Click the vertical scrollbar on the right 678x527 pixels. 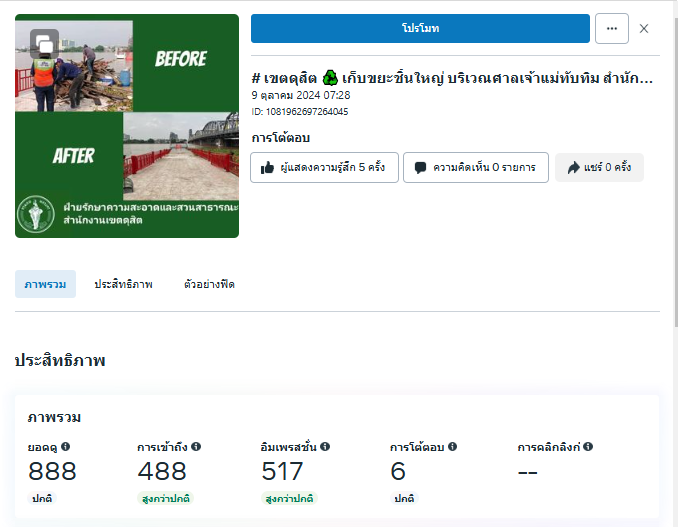tap(675, 173)
